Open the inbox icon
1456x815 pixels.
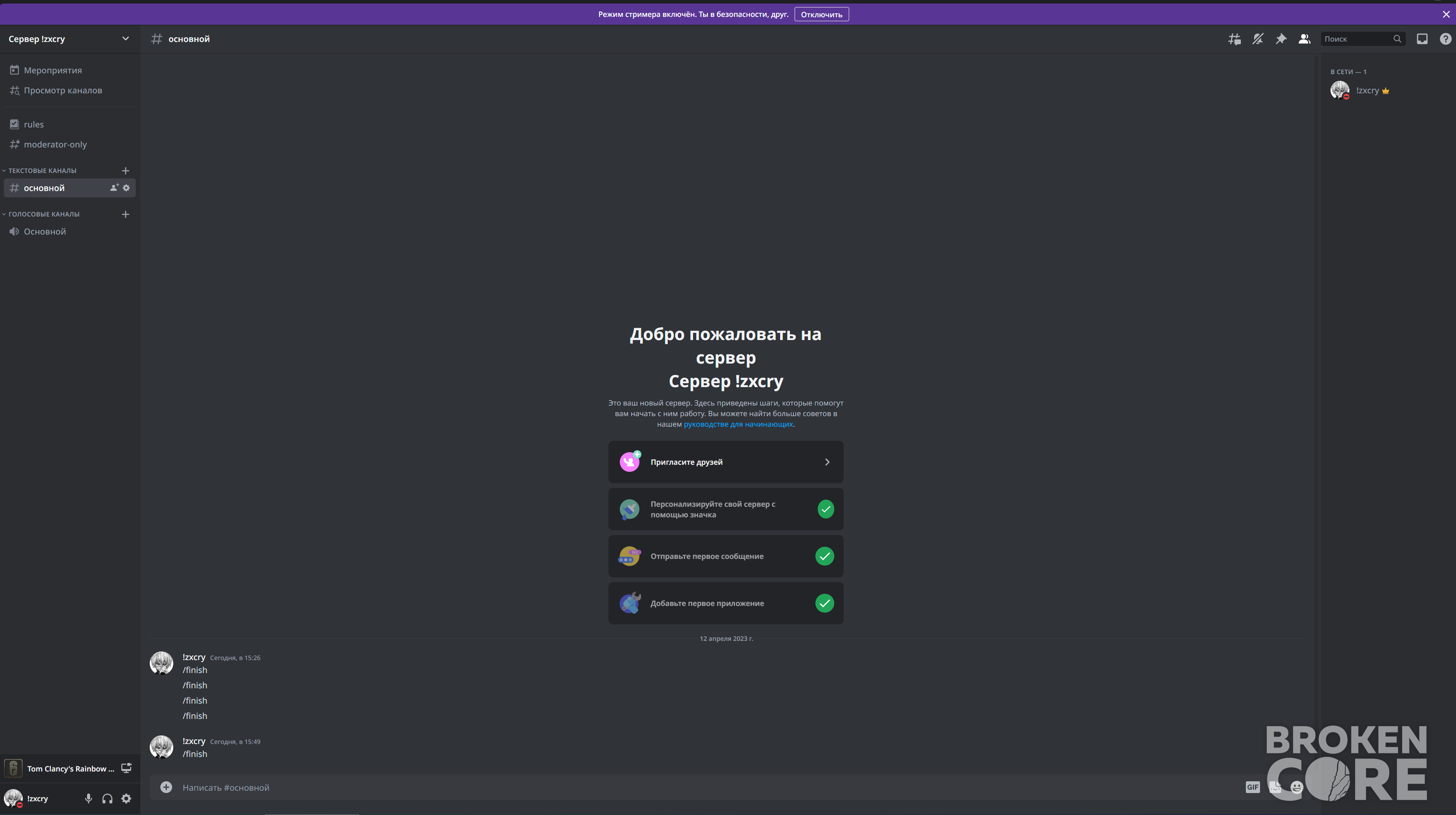[x=1422, y=39]
